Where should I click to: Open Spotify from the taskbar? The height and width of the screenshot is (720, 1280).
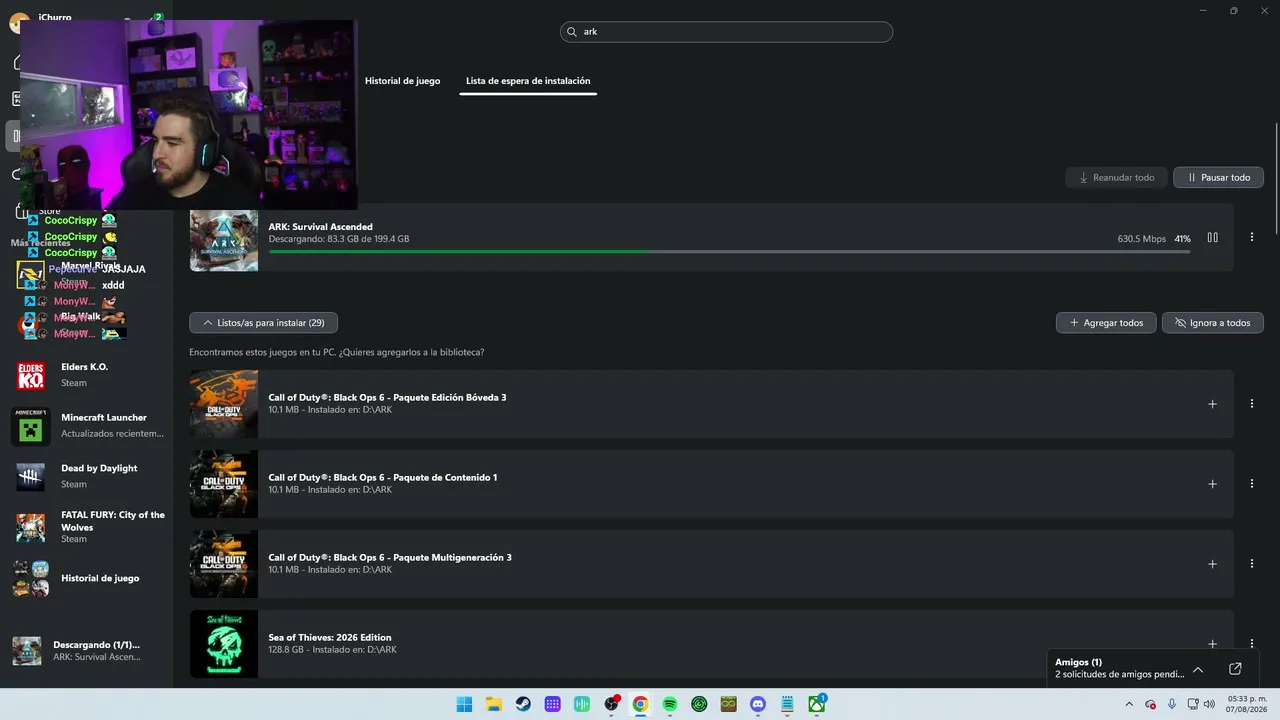670,704
